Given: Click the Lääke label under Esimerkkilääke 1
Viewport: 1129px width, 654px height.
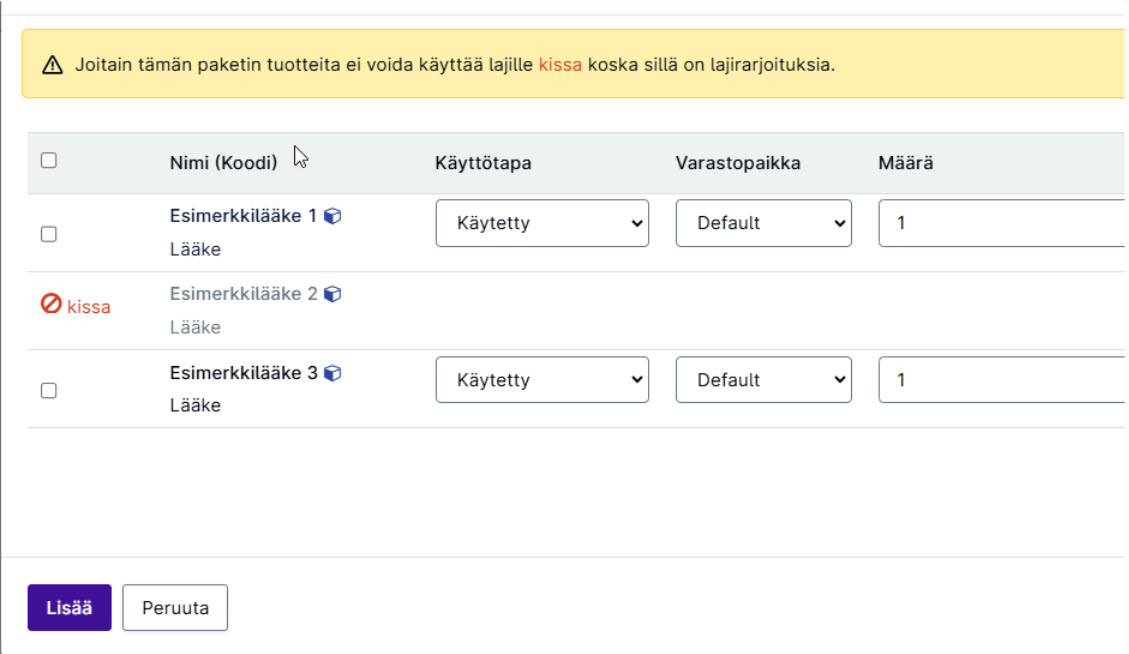Looking at the screenshot, I should [x=195, y=249].
